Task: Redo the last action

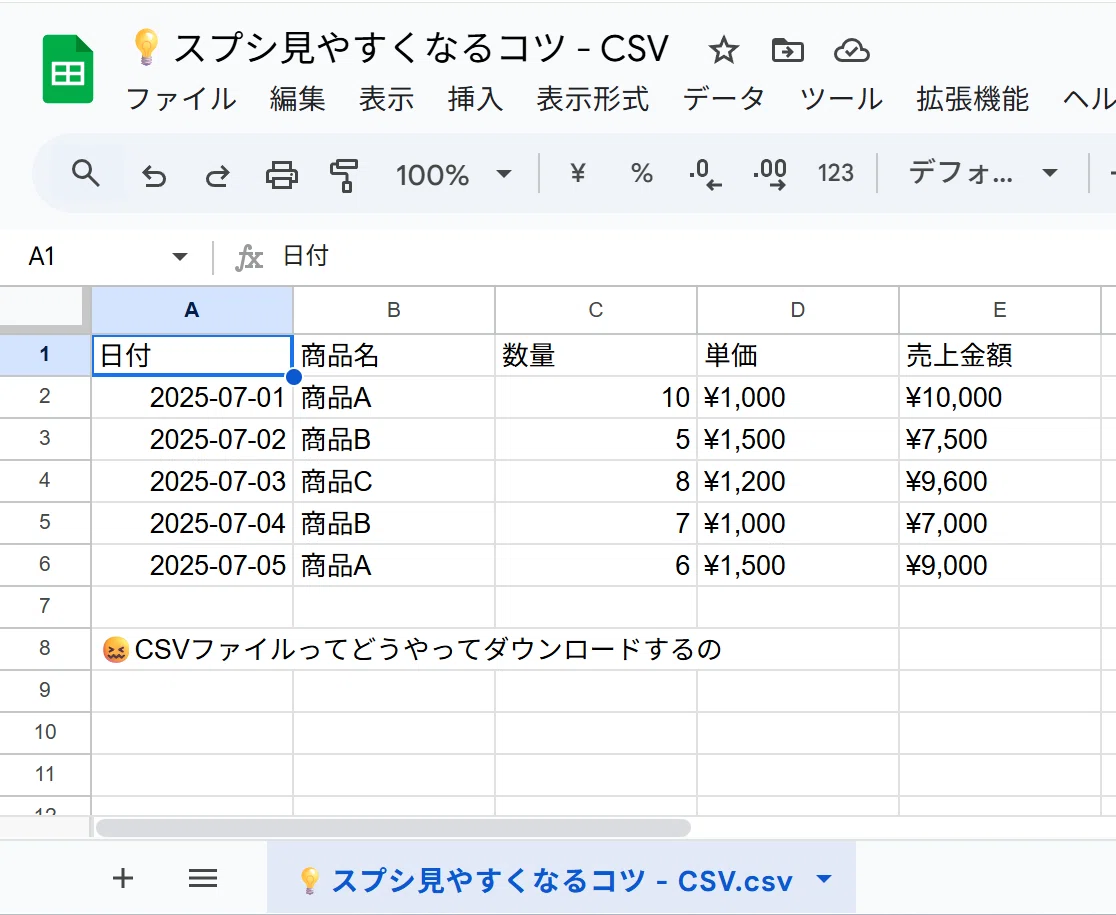Action: 218,174
